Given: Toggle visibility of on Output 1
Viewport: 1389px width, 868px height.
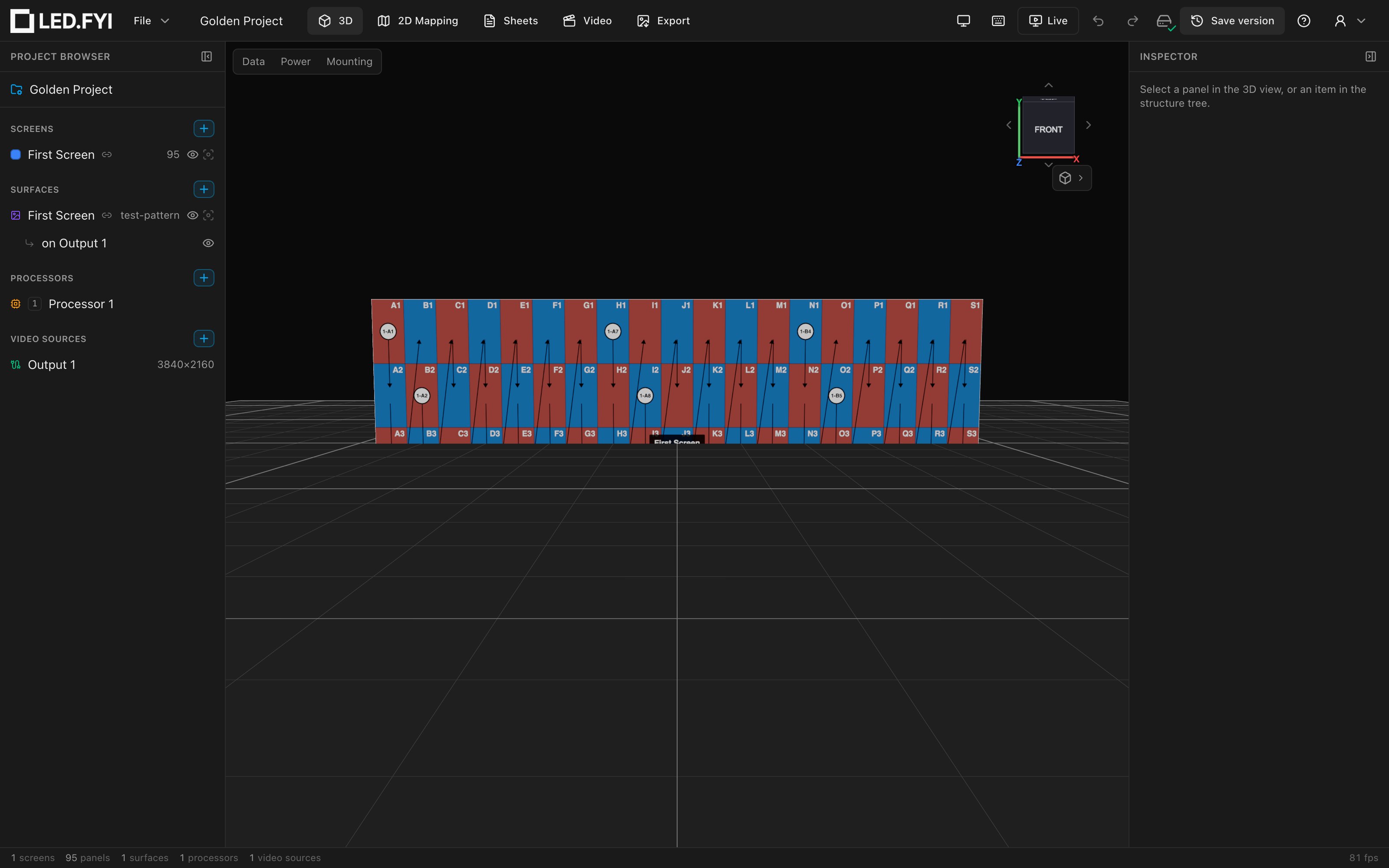Looking at the screenshot, I should pos(208,243).
